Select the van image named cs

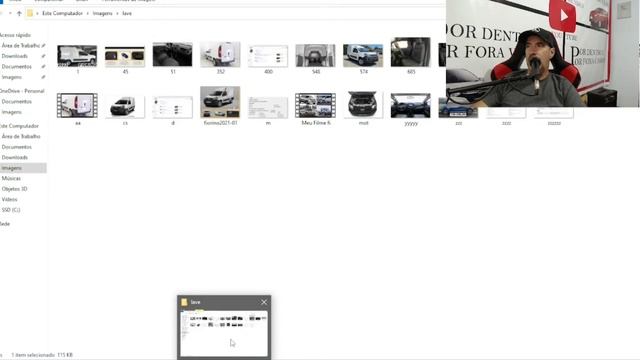(x=125, y=107)
